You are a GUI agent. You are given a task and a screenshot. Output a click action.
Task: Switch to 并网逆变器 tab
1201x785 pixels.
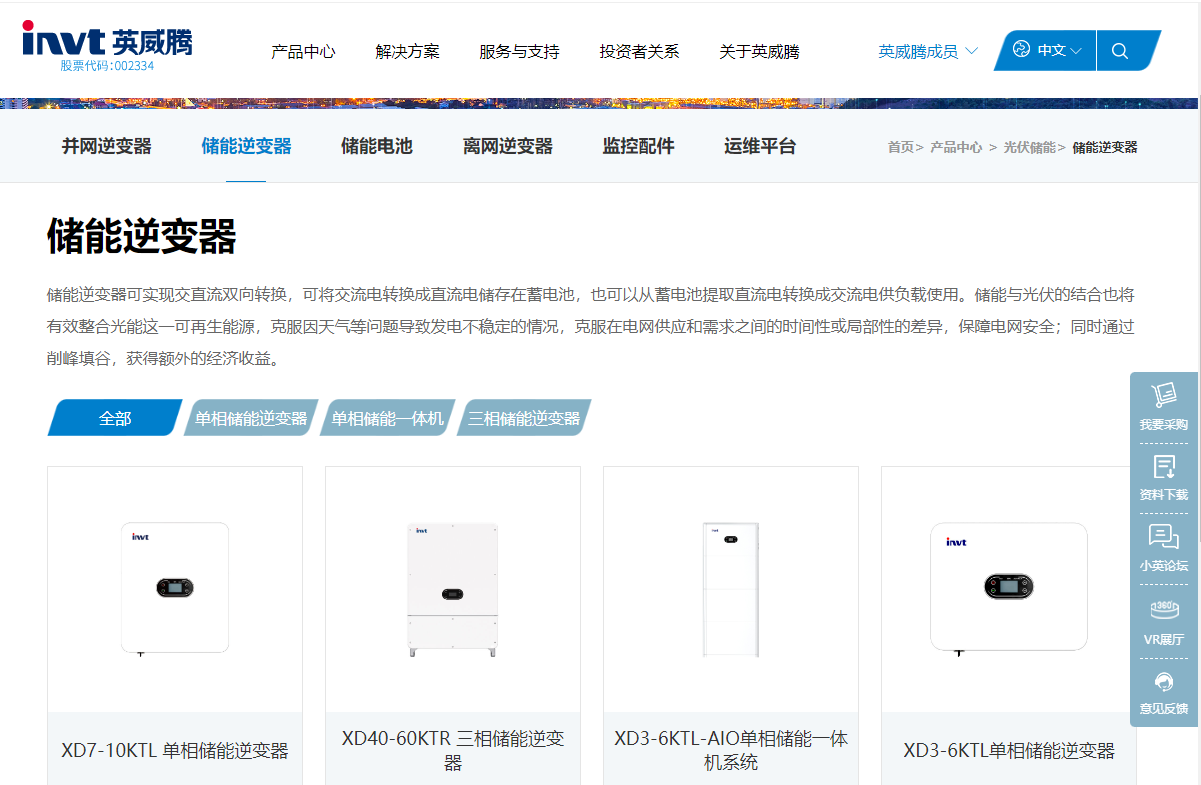(x=107, y=146)
